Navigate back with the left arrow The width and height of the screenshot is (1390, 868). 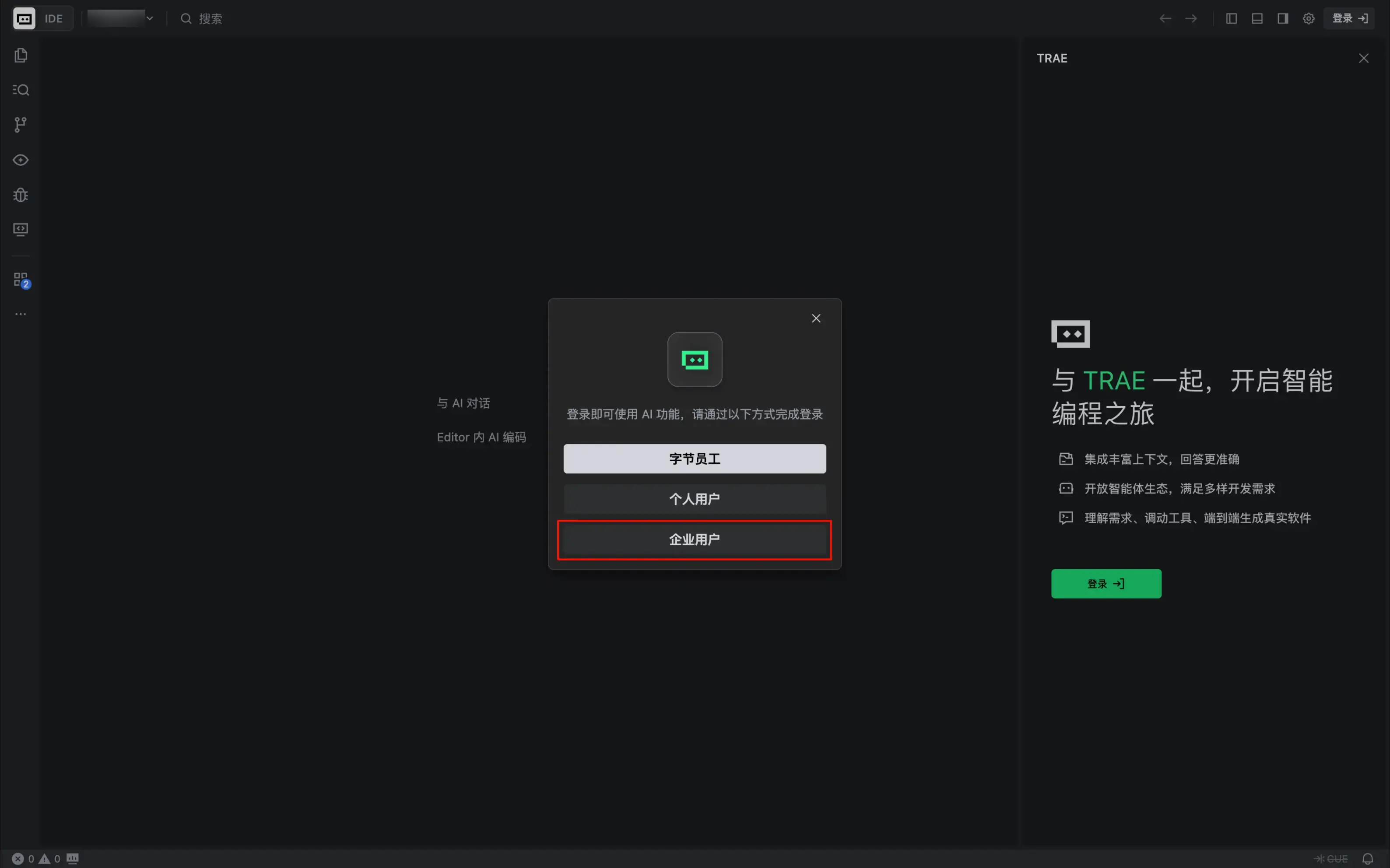click(x=1165, y=18)
